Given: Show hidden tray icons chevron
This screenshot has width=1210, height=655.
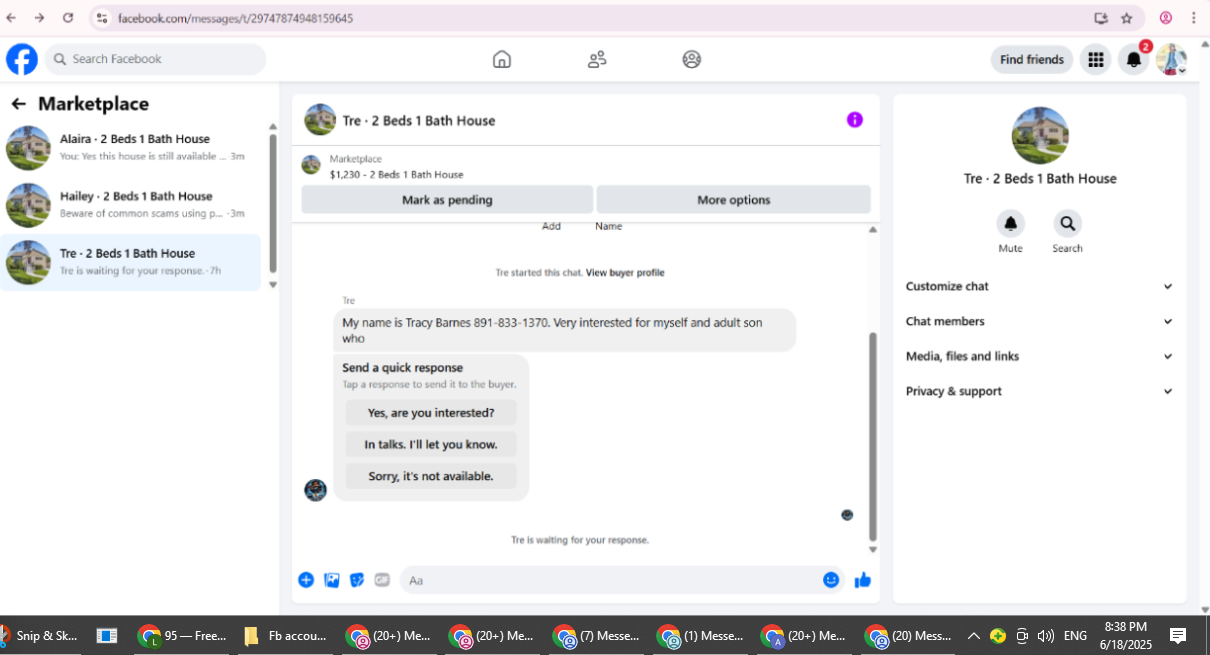Looking at the screenshot, I should tap(973, 635).
